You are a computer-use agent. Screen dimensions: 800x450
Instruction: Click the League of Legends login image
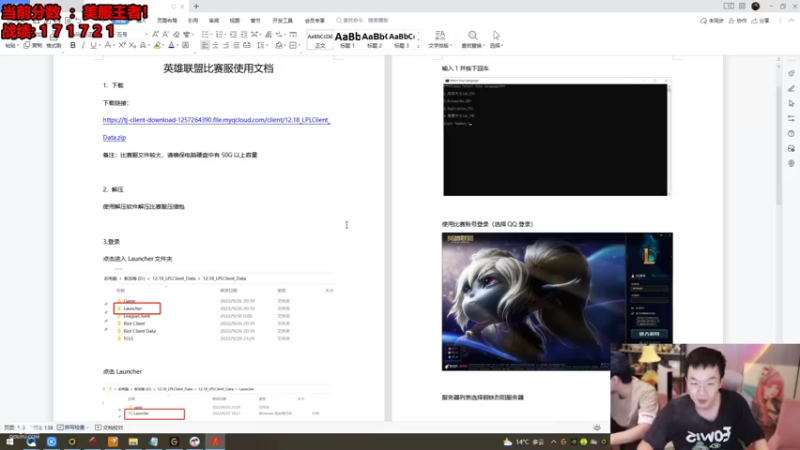557,302
